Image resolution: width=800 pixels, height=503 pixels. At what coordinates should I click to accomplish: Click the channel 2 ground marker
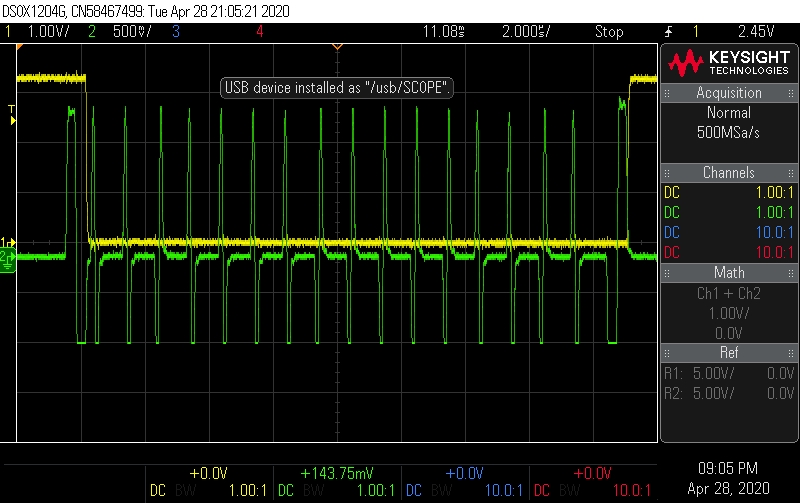click(x=7, y=258)
